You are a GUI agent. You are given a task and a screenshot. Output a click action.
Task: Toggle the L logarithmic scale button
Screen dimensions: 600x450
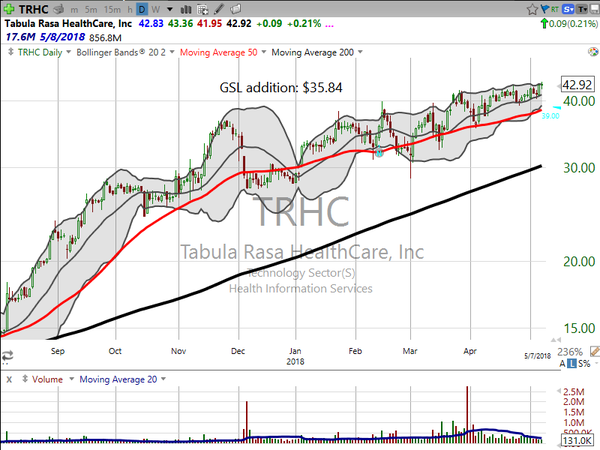[571, 363]
